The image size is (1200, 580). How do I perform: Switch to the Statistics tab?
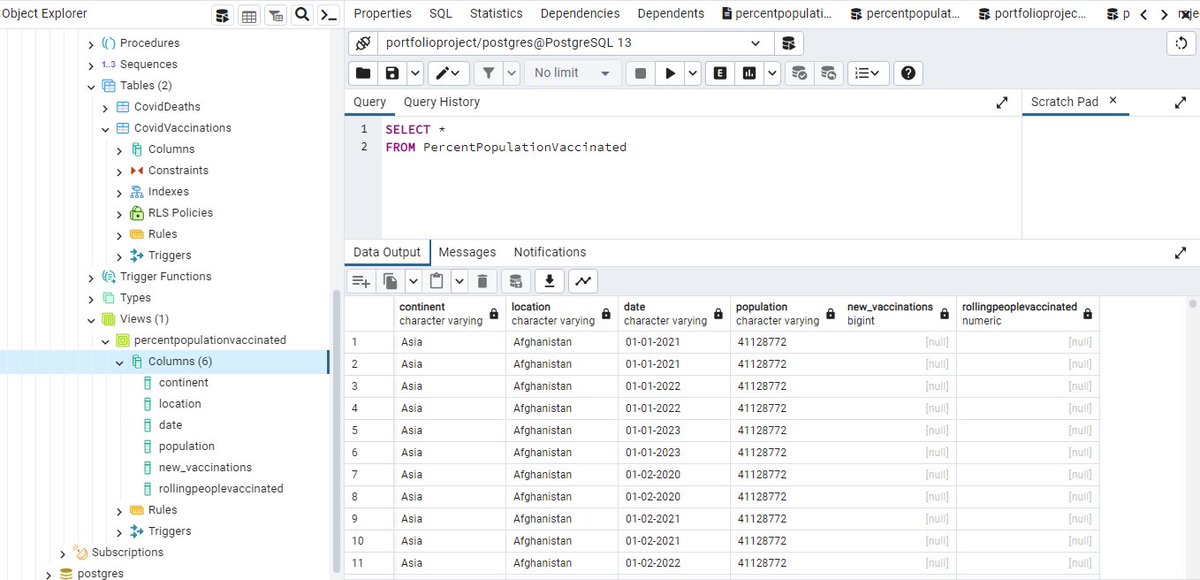[x=496, y=13]
